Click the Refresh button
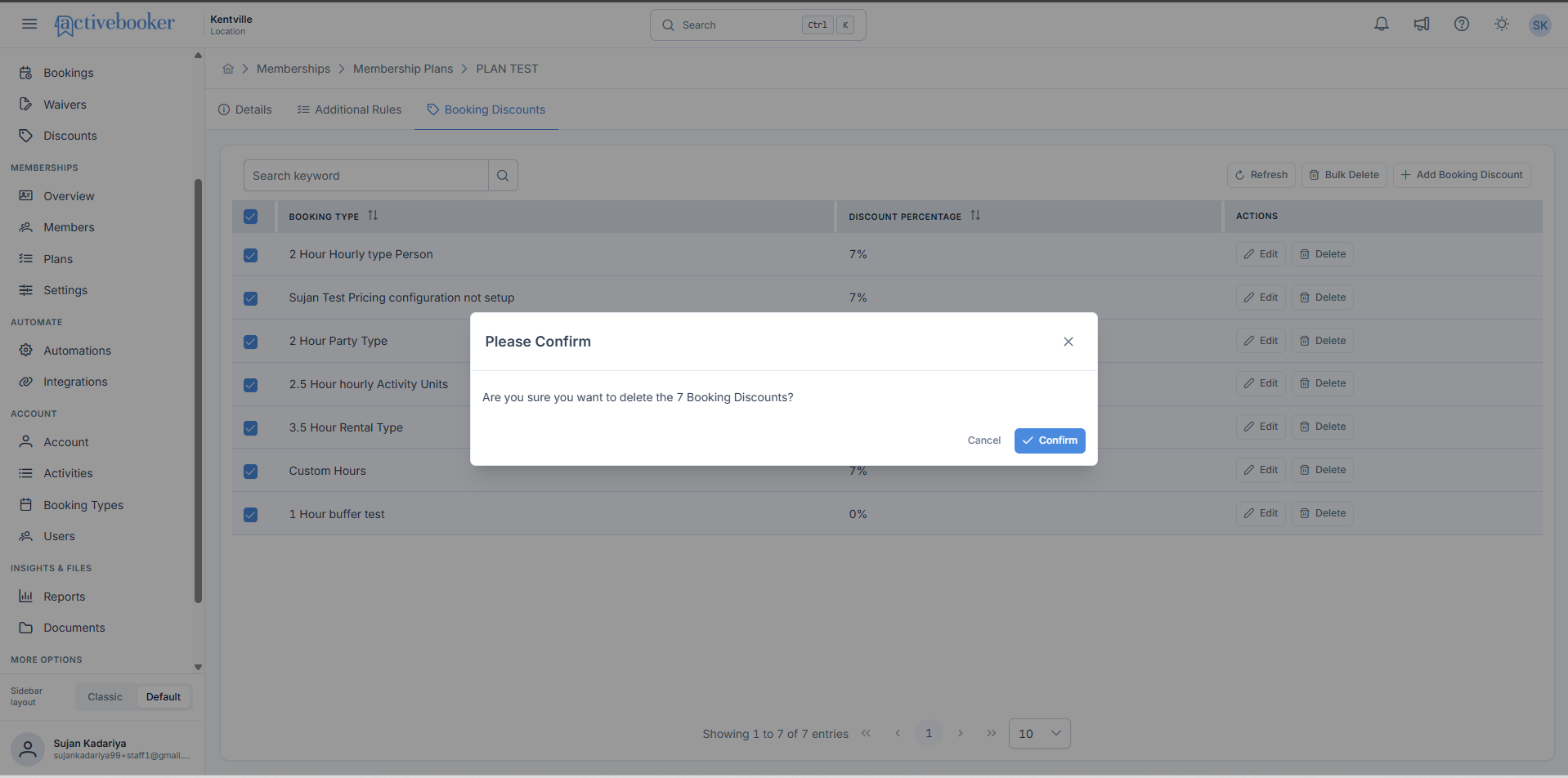 (1261, 175)
